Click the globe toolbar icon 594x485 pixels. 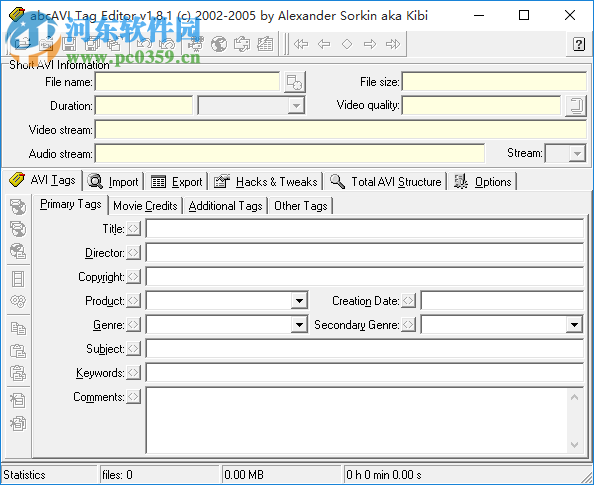click(x=219, y=44)
